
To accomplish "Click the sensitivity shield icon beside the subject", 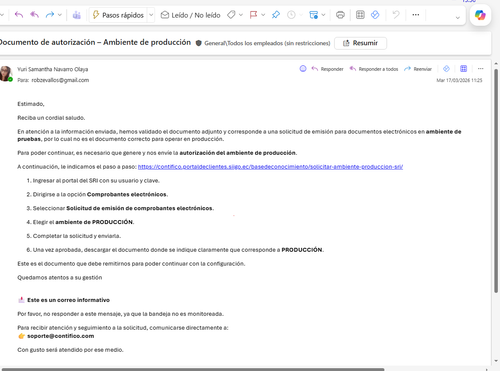I will 199,43.
